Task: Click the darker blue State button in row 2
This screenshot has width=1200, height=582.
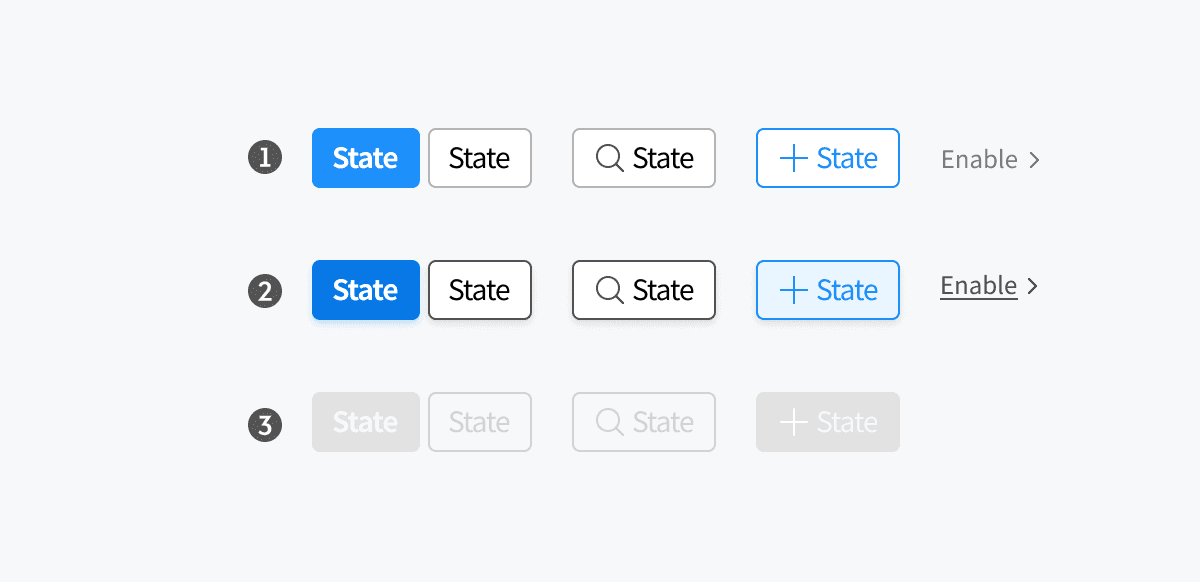Action: pos(366,290)
